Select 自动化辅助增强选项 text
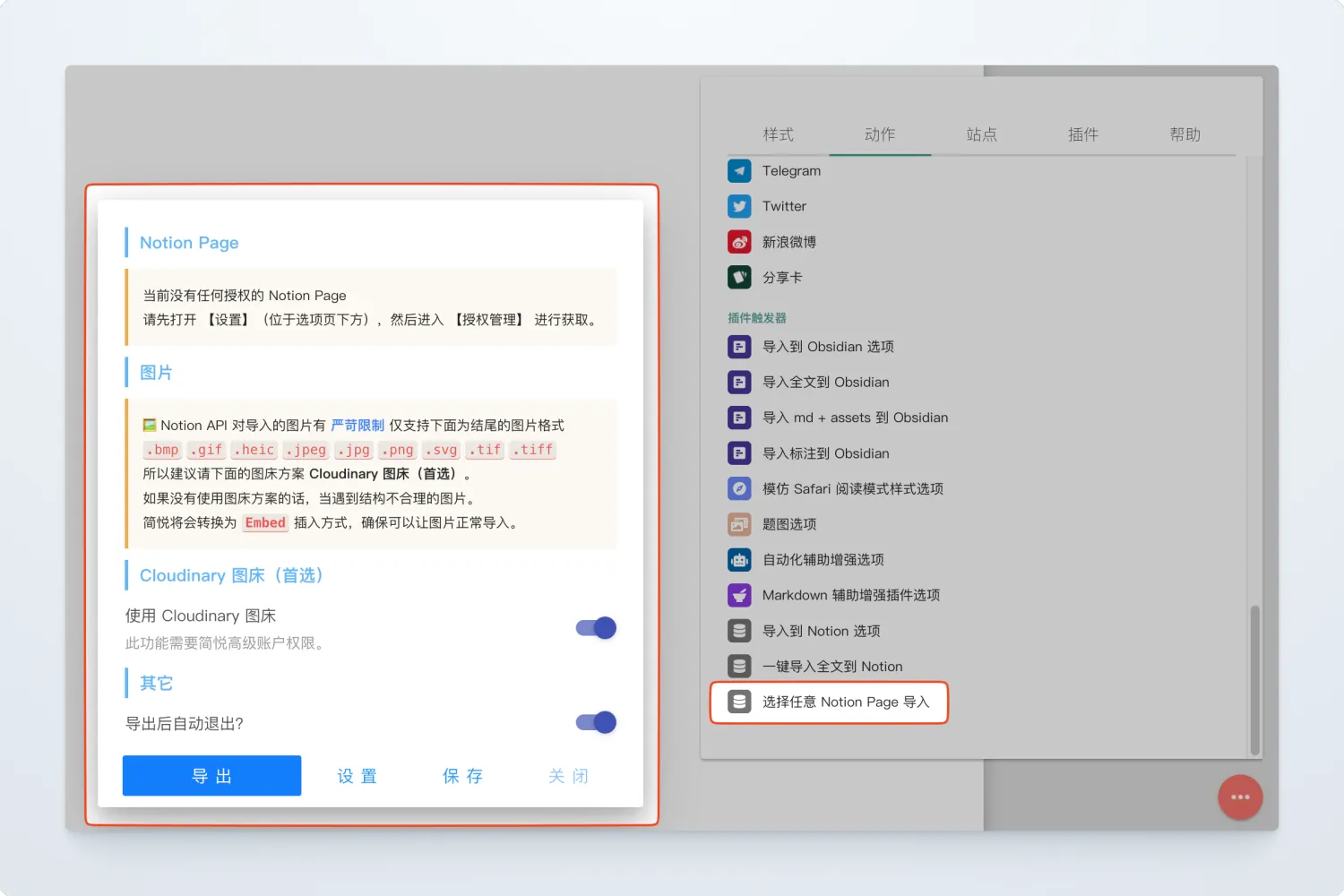 coord(823,560)
